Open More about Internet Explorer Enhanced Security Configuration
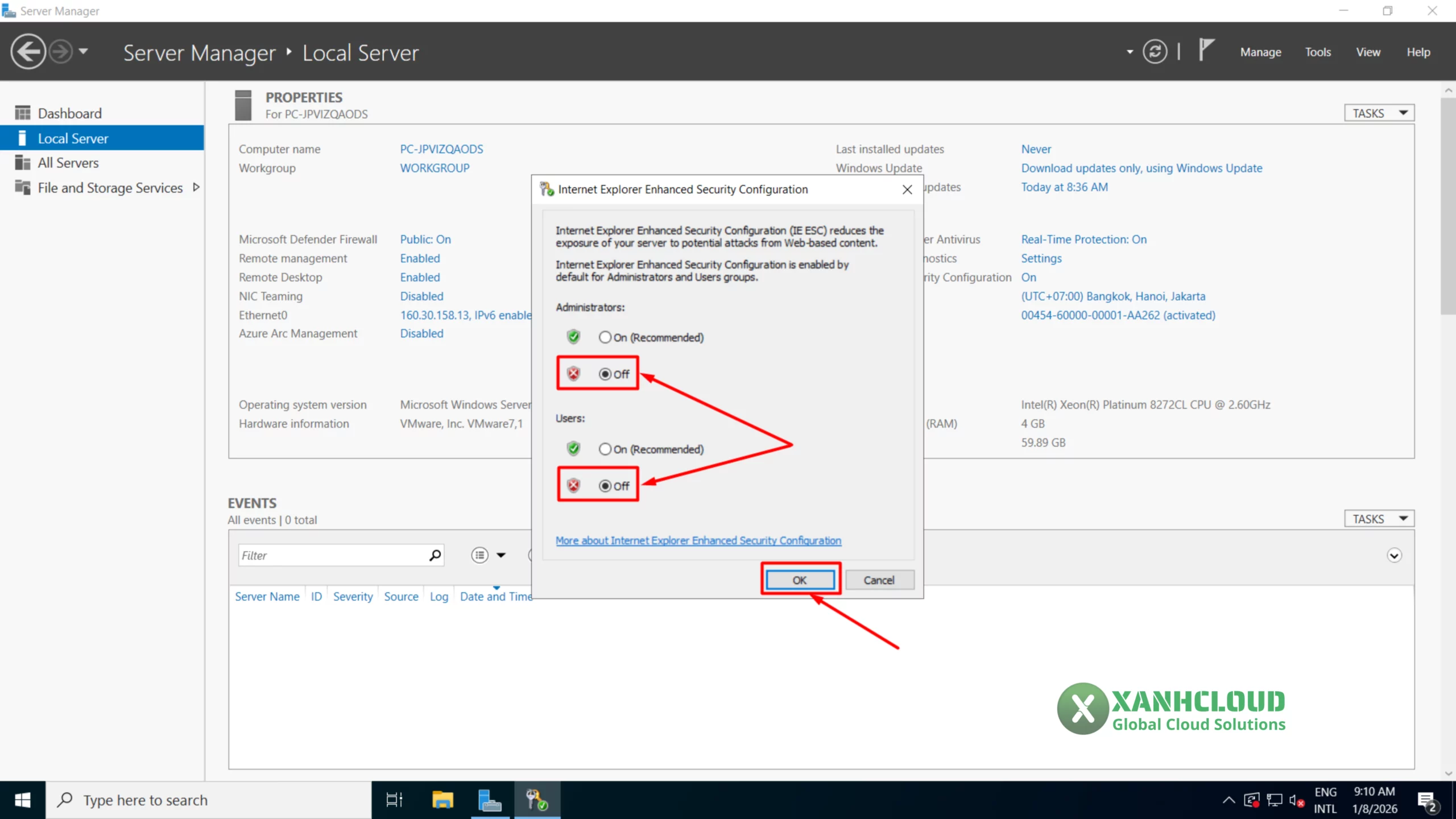Screen dimensions: 1456x819 (x=698, y=540)
